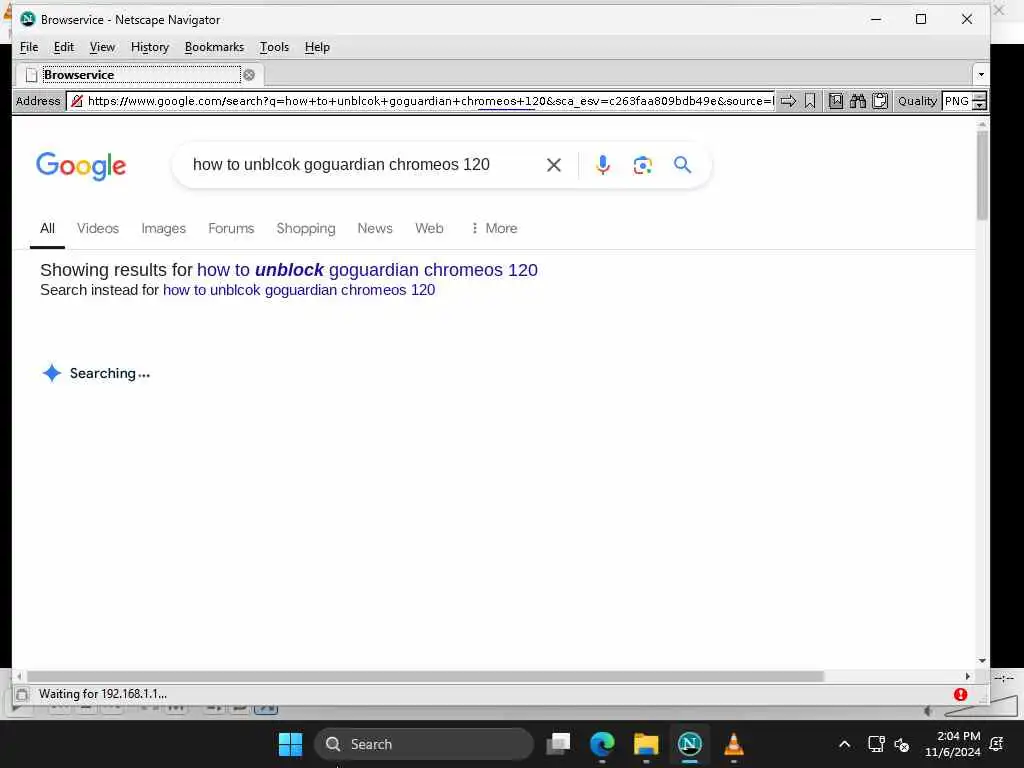Click the Quality PNG field
Screen dimensions: 1024x768
pyautogui.click(x=957, y=101)
